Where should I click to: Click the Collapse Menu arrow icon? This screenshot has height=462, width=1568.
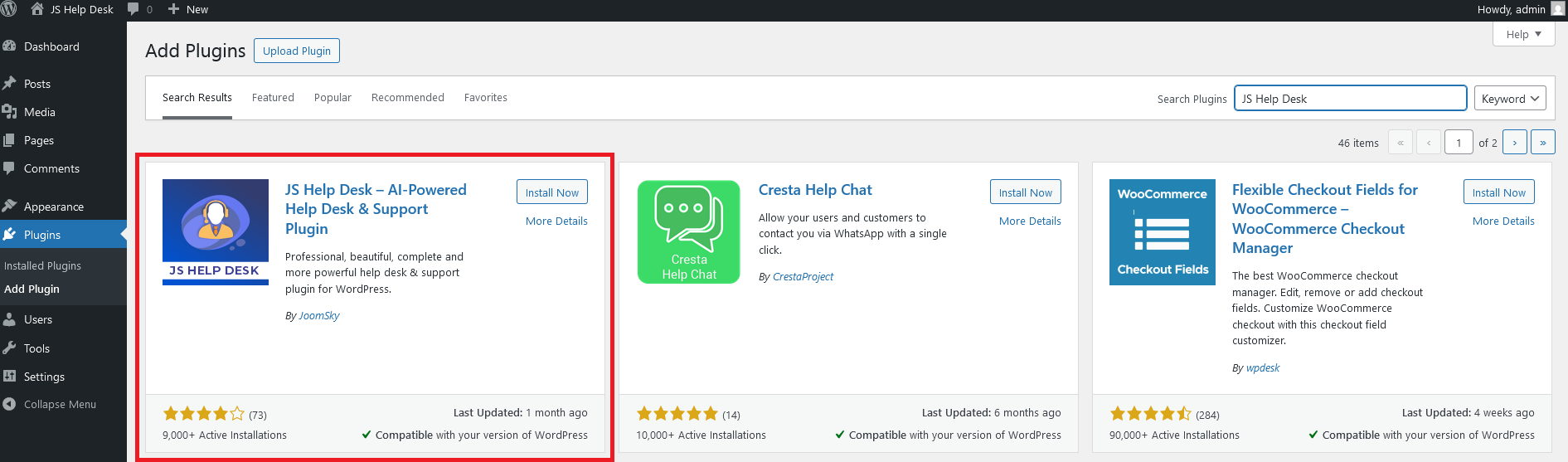click(x=10, y=405)
